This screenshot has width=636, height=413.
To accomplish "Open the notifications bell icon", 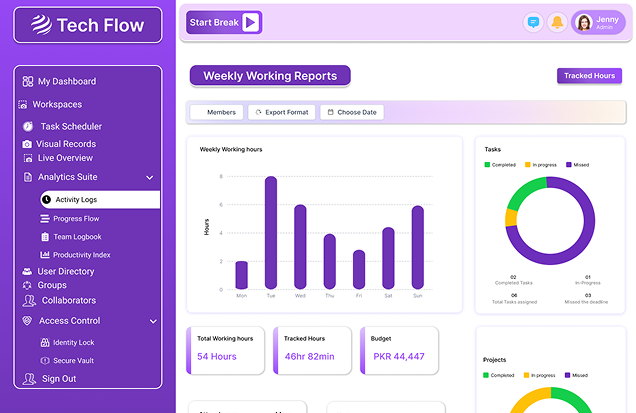I will pos(557,22).
